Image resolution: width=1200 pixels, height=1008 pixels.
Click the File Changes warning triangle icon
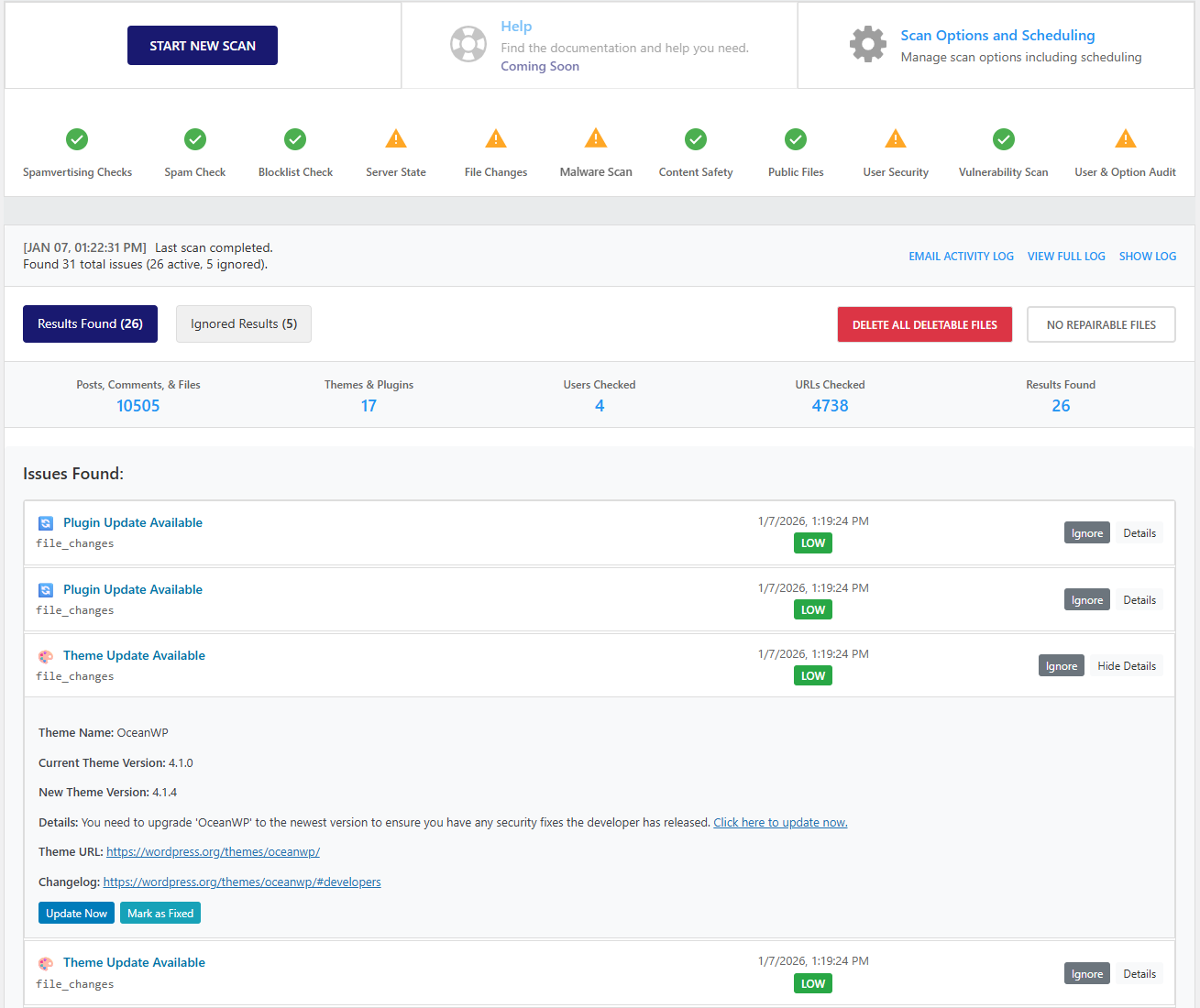496,139
